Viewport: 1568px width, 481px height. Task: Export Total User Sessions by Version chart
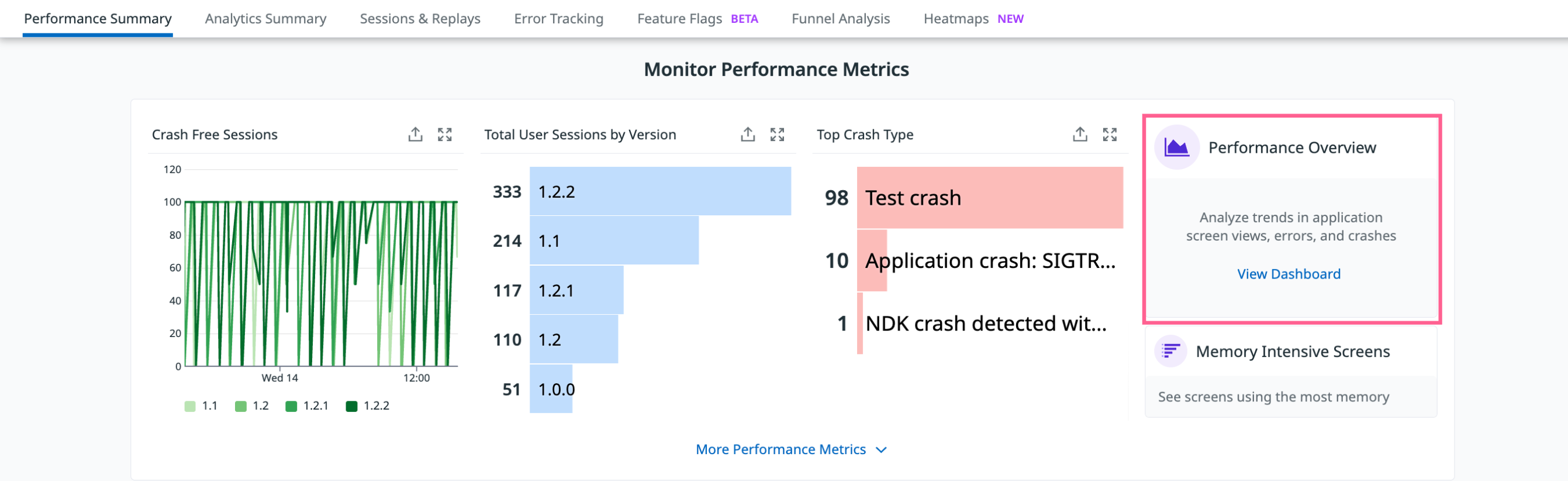point(748,135)
